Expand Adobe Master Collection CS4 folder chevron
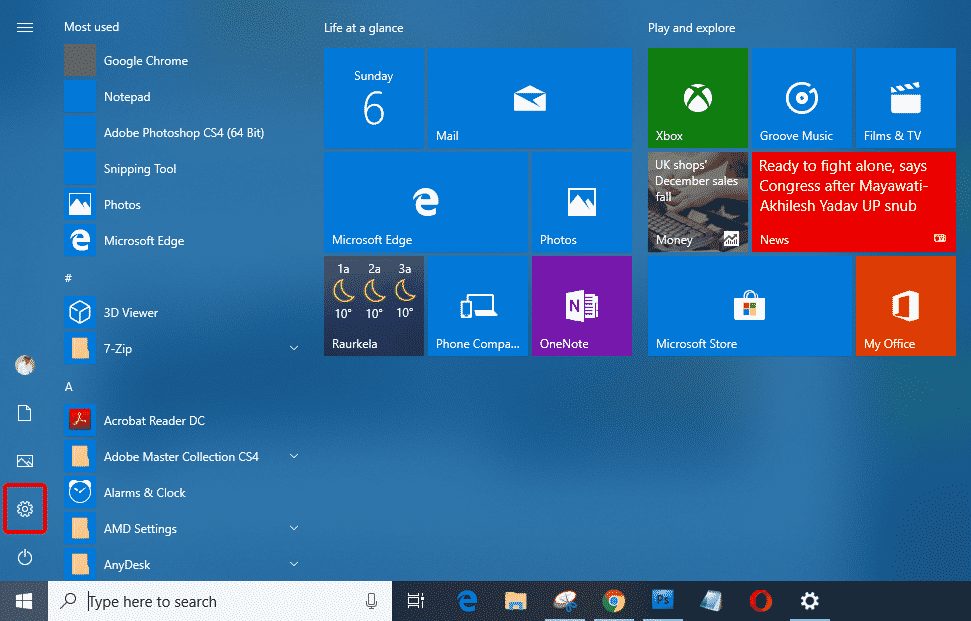Screen dimensions: 971x621 [x=294, y=456]
